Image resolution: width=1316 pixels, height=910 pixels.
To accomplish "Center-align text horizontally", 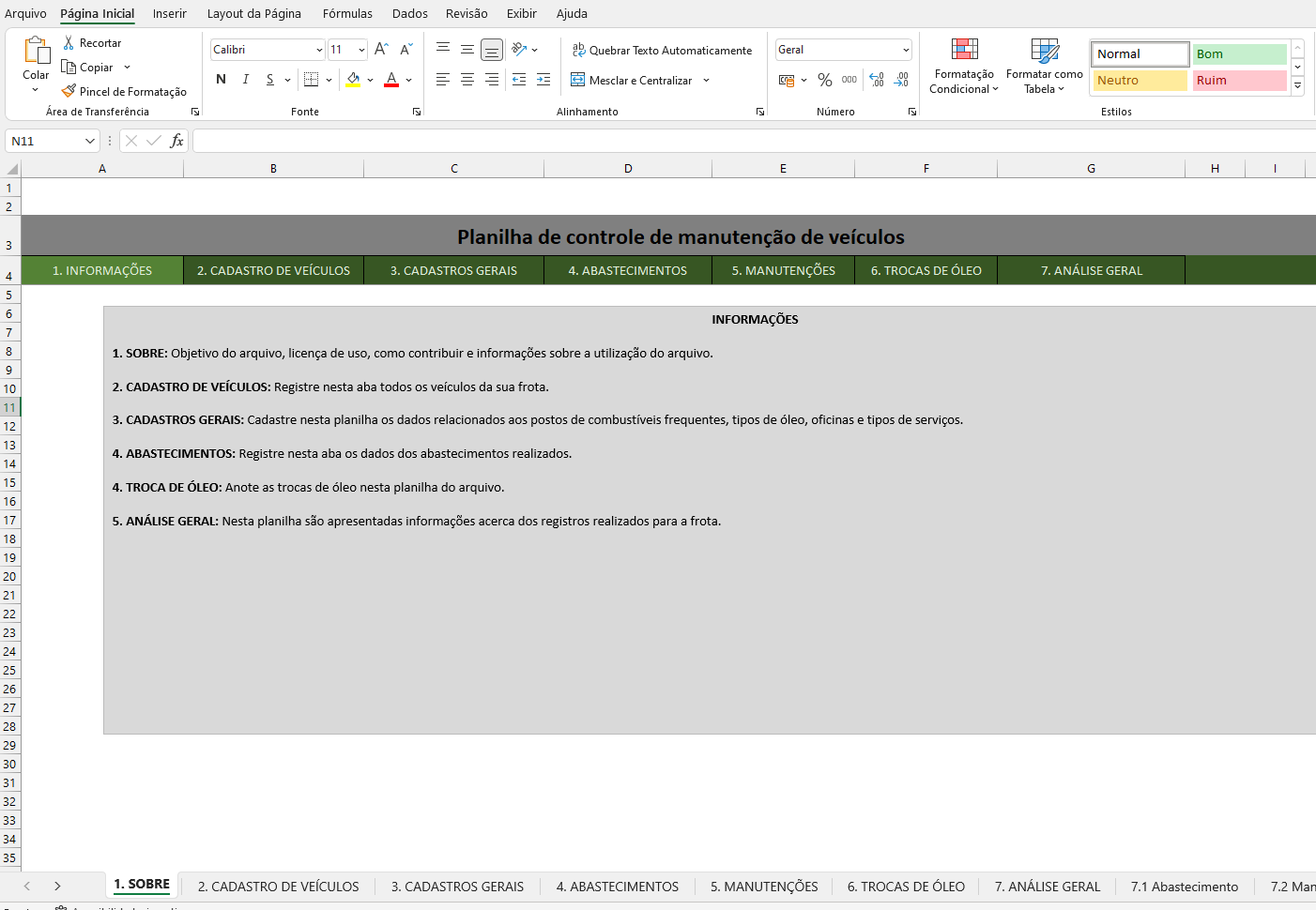I will click(467, 81).
